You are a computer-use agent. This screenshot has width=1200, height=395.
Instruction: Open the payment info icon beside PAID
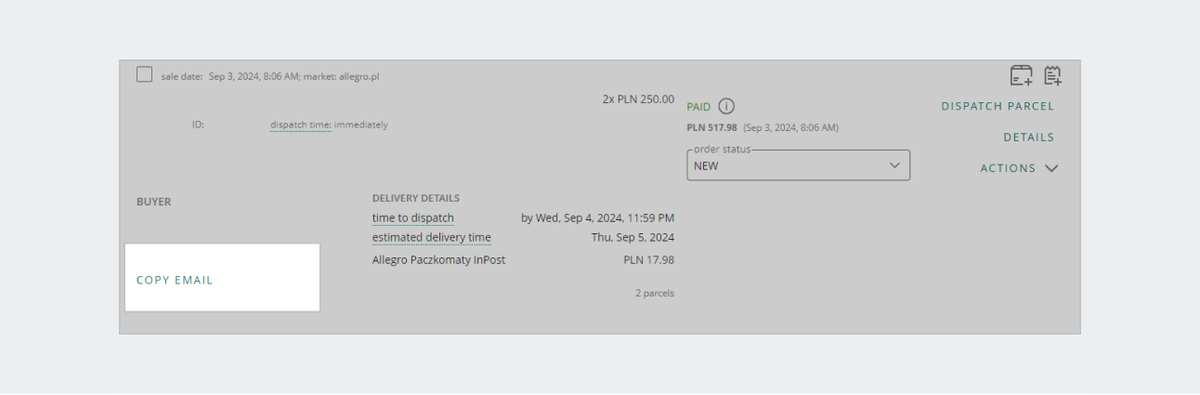click(727, 106)
